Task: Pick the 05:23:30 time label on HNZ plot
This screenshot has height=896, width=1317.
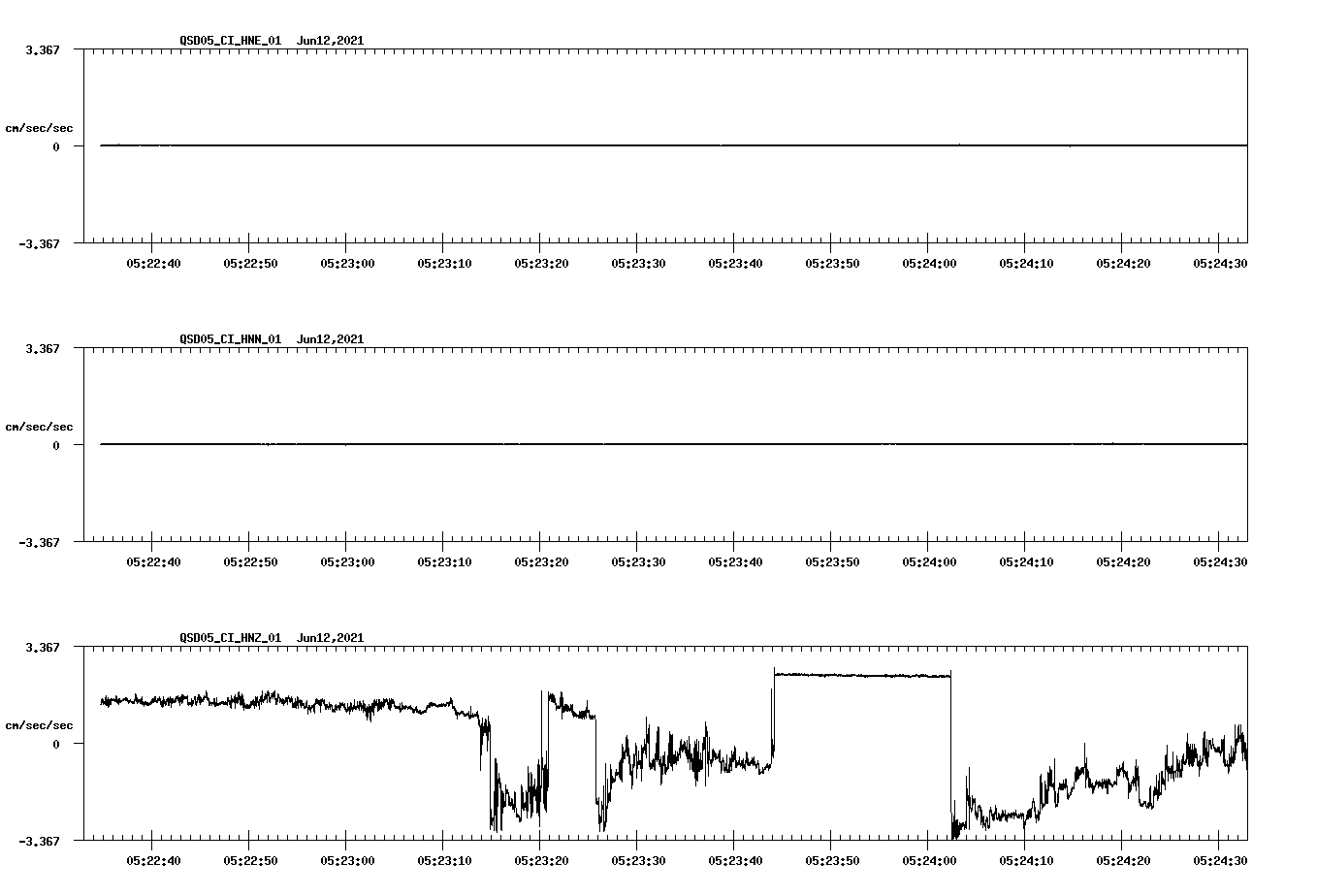Action: click(x=638, y=860)
